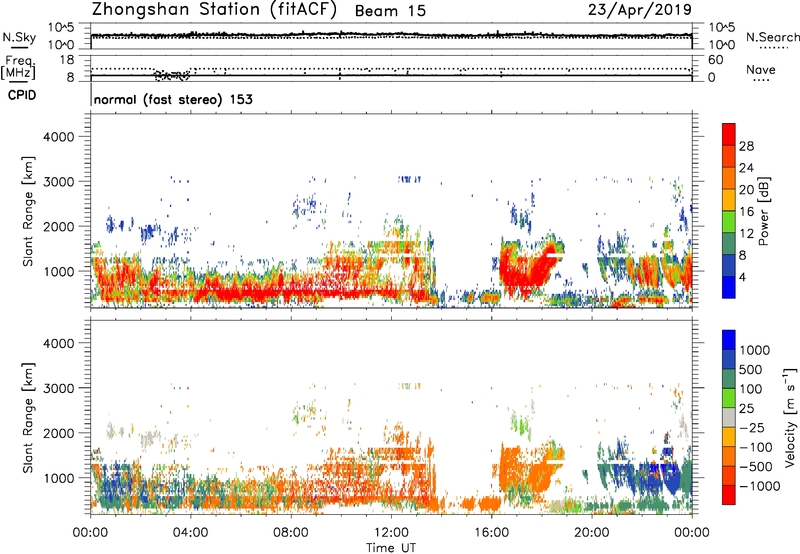Pick the yellow 16–20 dB Power colorbar segment

tap(729, 200)
